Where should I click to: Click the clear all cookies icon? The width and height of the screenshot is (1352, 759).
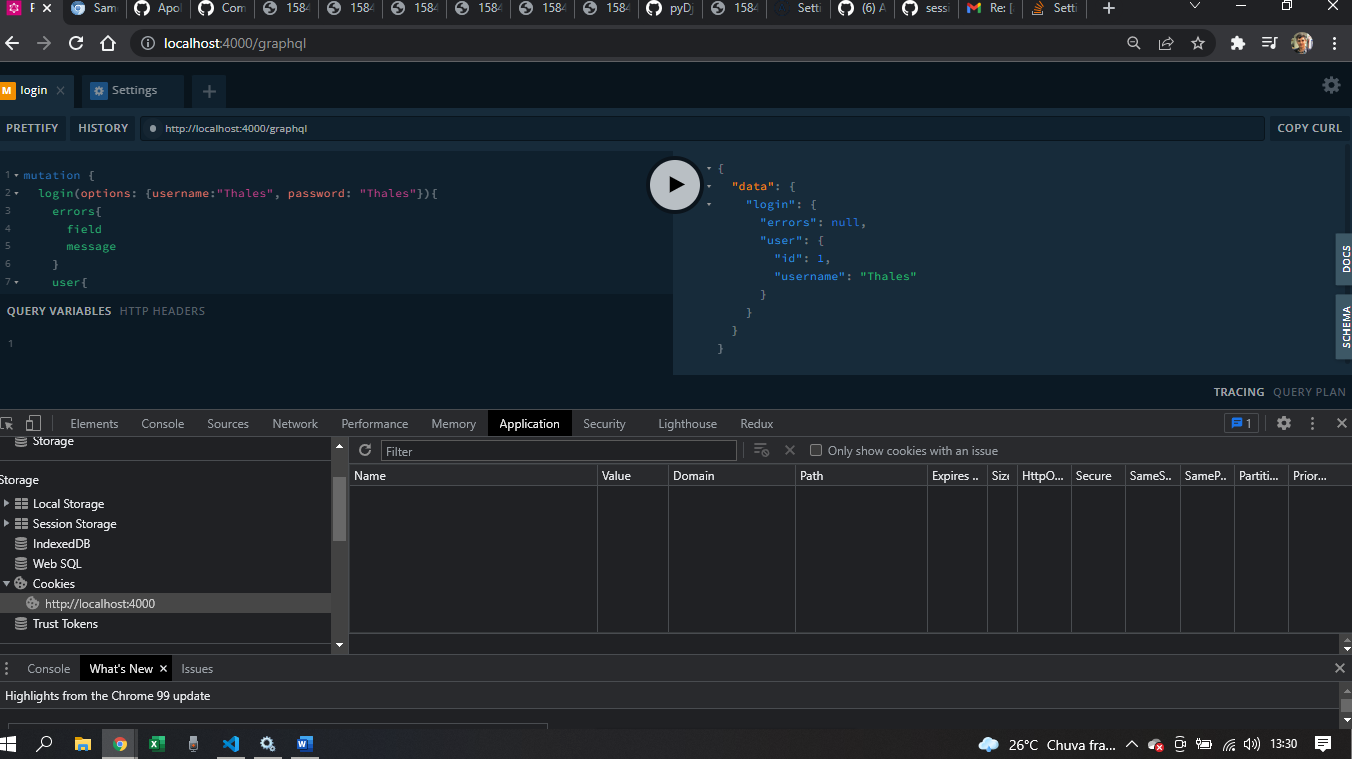761,451
